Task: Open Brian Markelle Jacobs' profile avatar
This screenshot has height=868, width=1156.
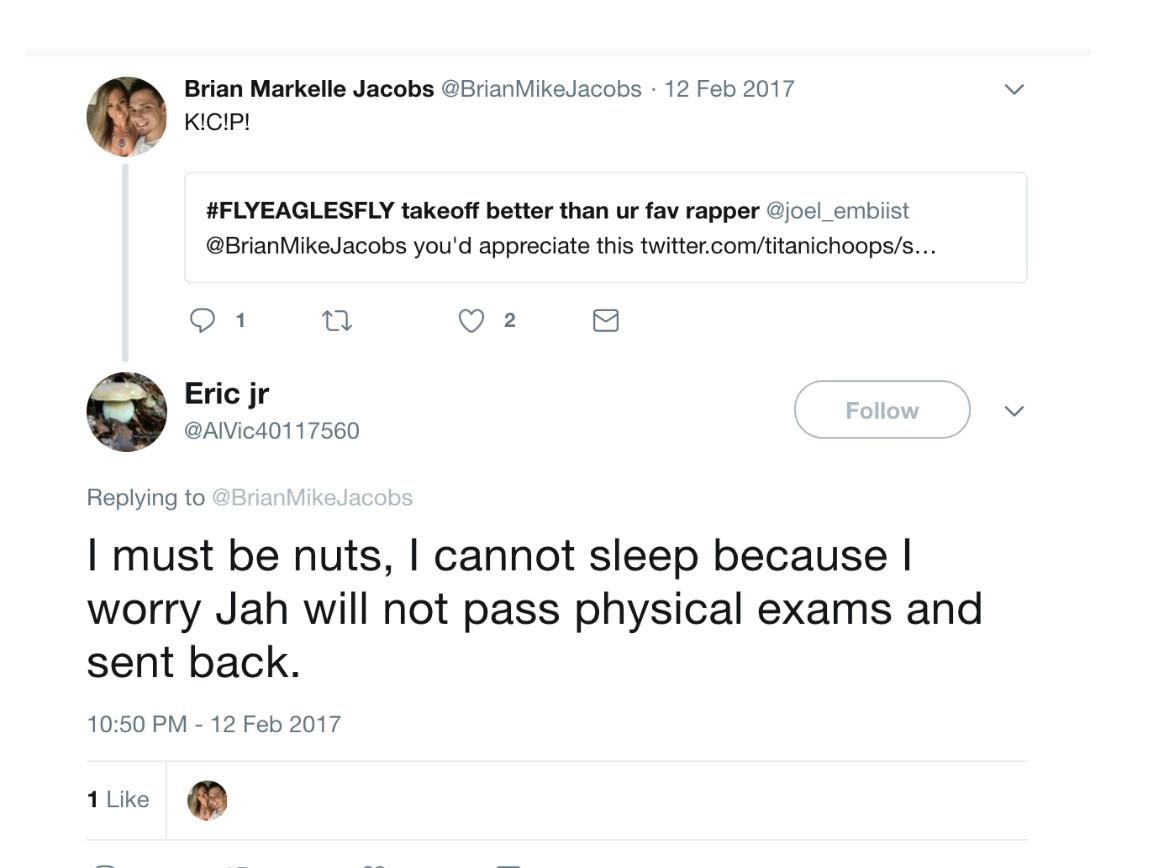Action: pyautogui.click(x=127, y=116)
